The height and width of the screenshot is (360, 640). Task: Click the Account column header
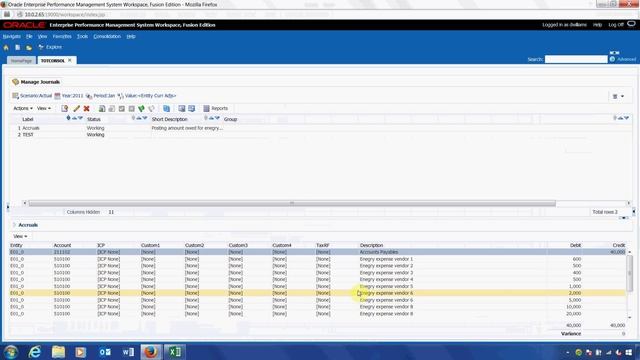click(62, 245)
